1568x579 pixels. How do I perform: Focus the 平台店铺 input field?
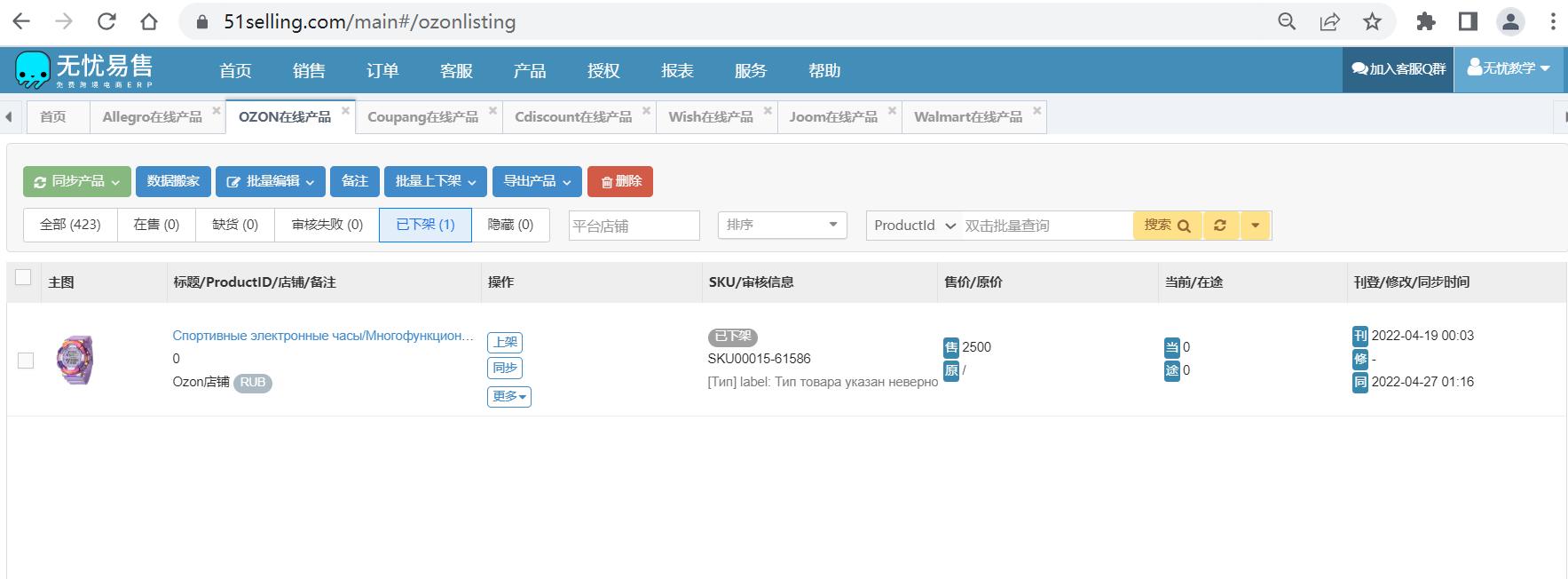click(634, 226)
